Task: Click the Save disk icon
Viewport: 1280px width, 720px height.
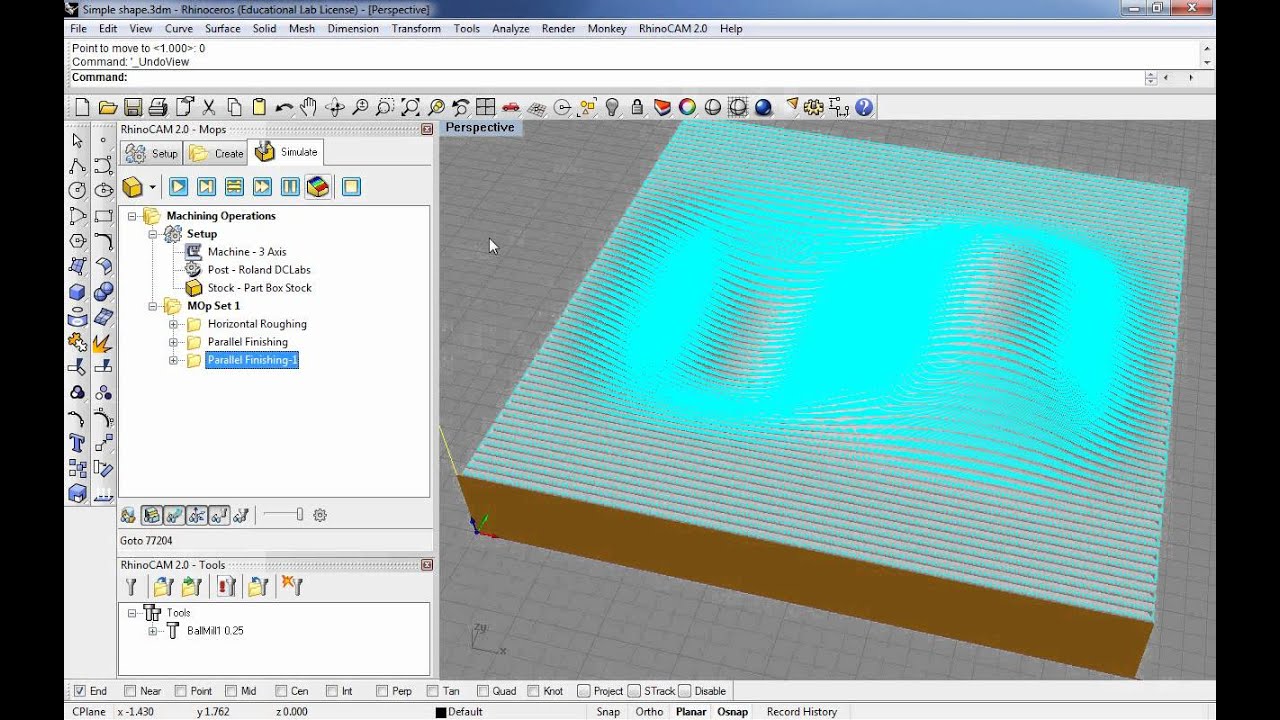Action: click(133, 107)
